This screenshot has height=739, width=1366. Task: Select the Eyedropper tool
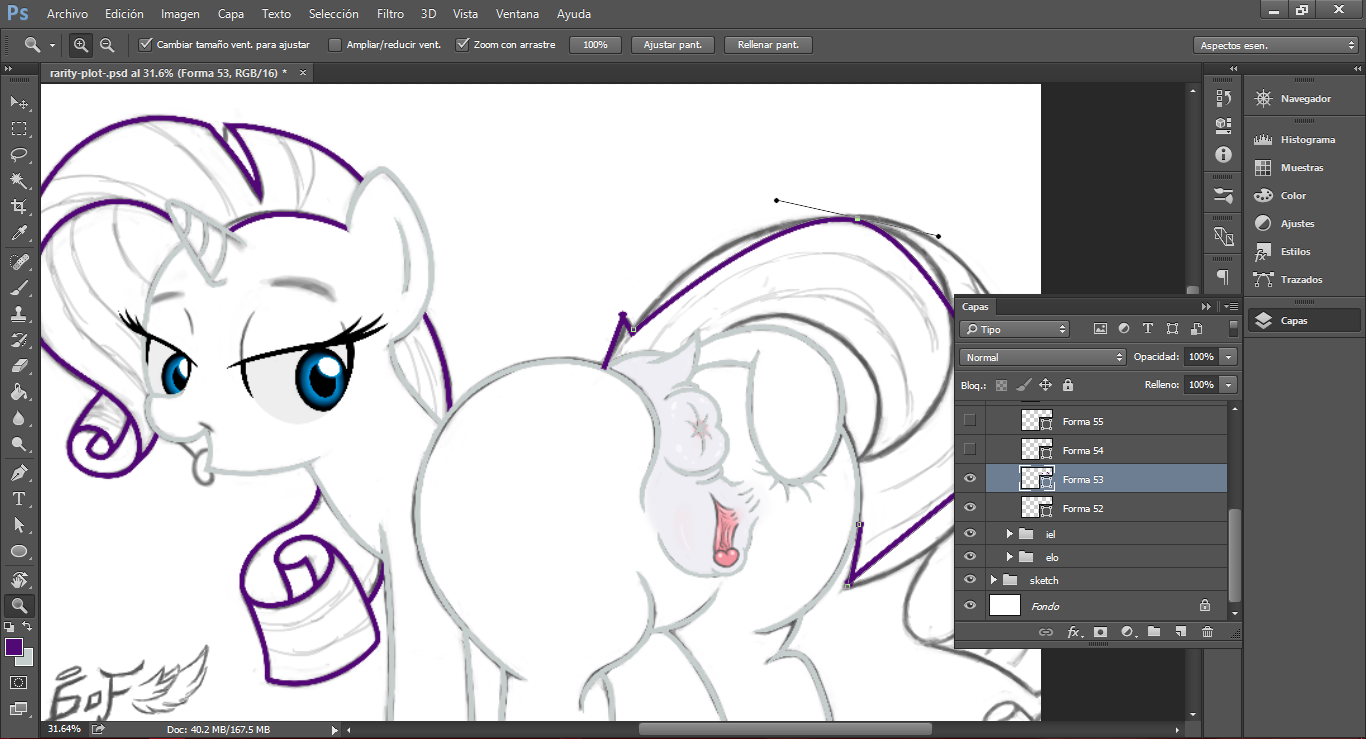pos(19,233)
